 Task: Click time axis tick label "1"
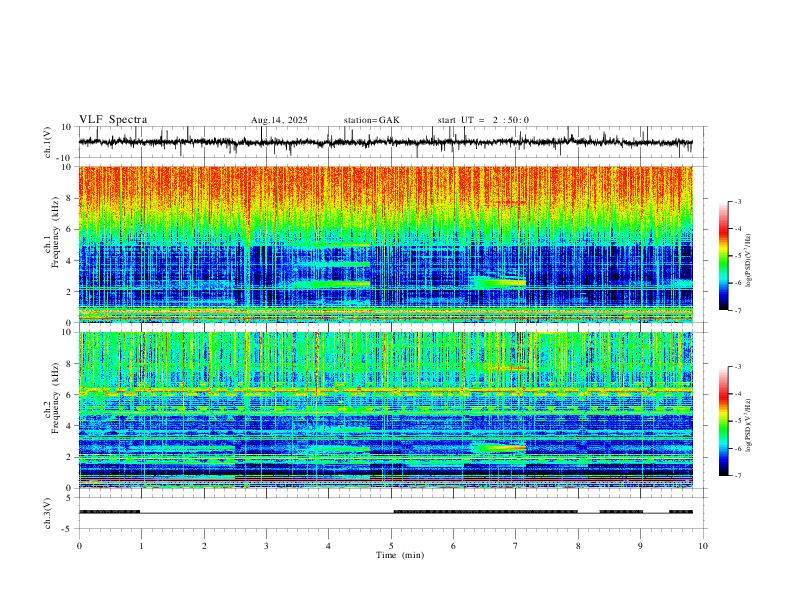click(141, 546)
